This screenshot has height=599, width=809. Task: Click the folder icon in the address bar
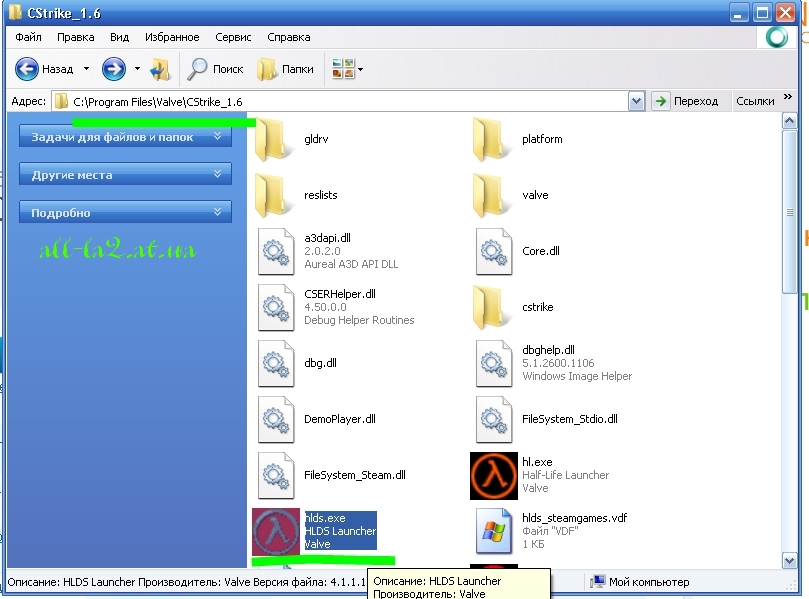(x=61, y=101)
